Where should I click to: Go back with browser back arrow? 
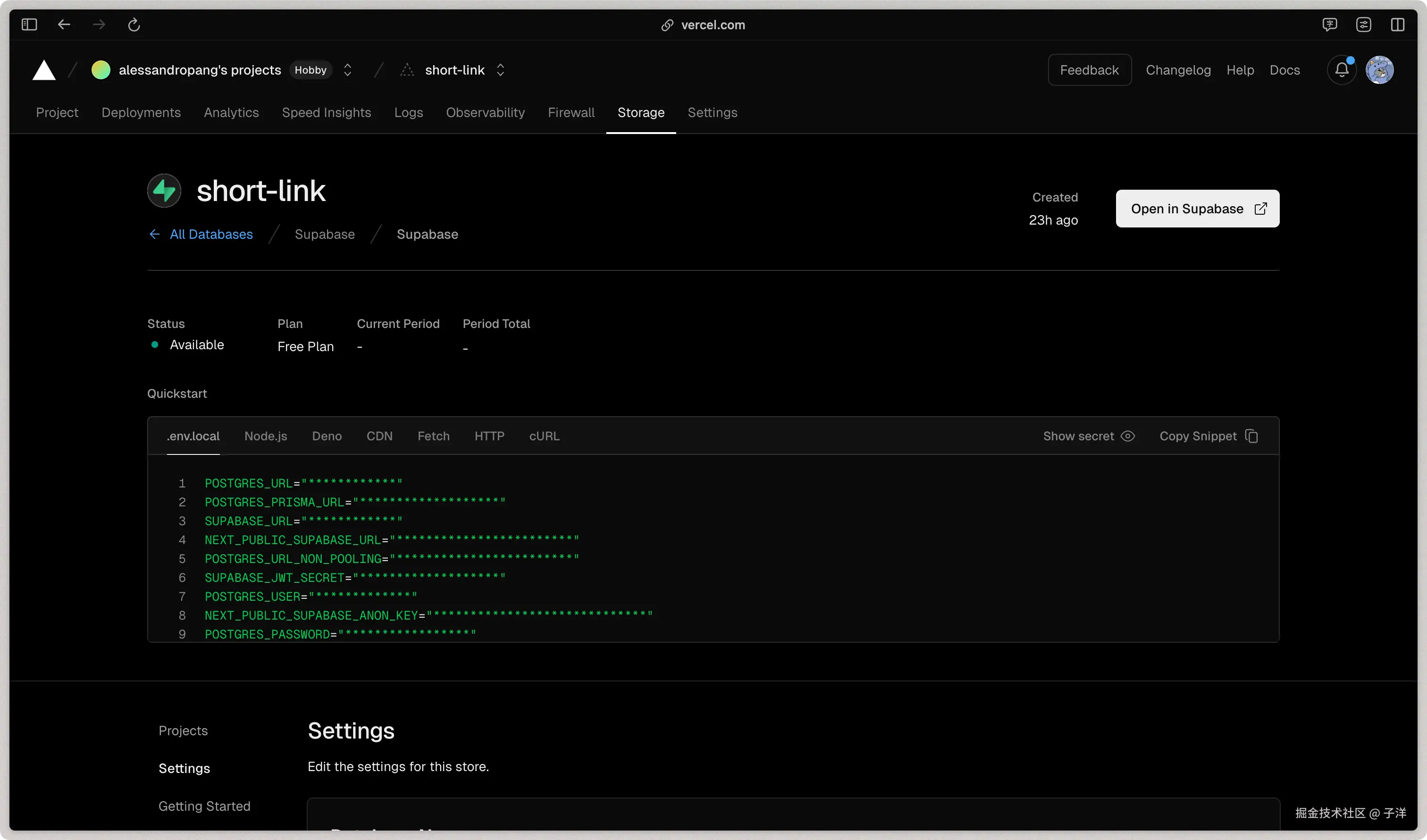coord(64,25)
